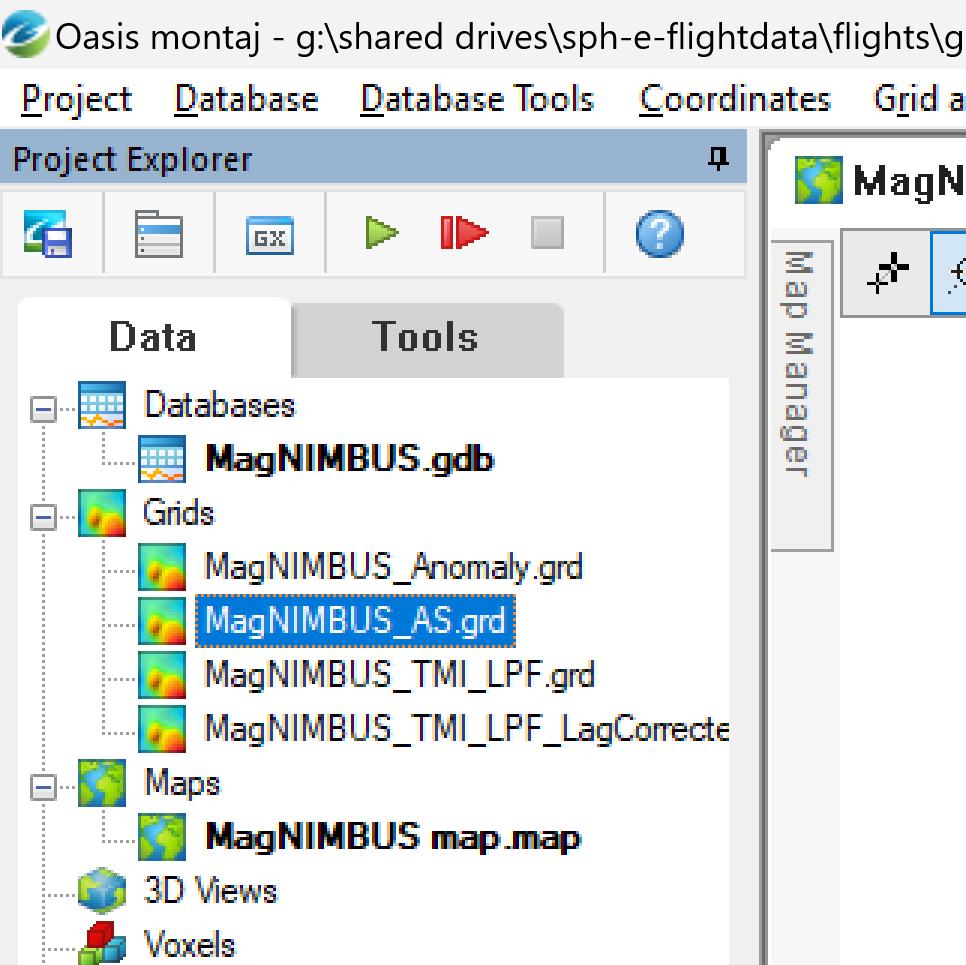Open the Database Tools menu
The height and width of the screenshot is (965, 966).
(x=477, y=98)
